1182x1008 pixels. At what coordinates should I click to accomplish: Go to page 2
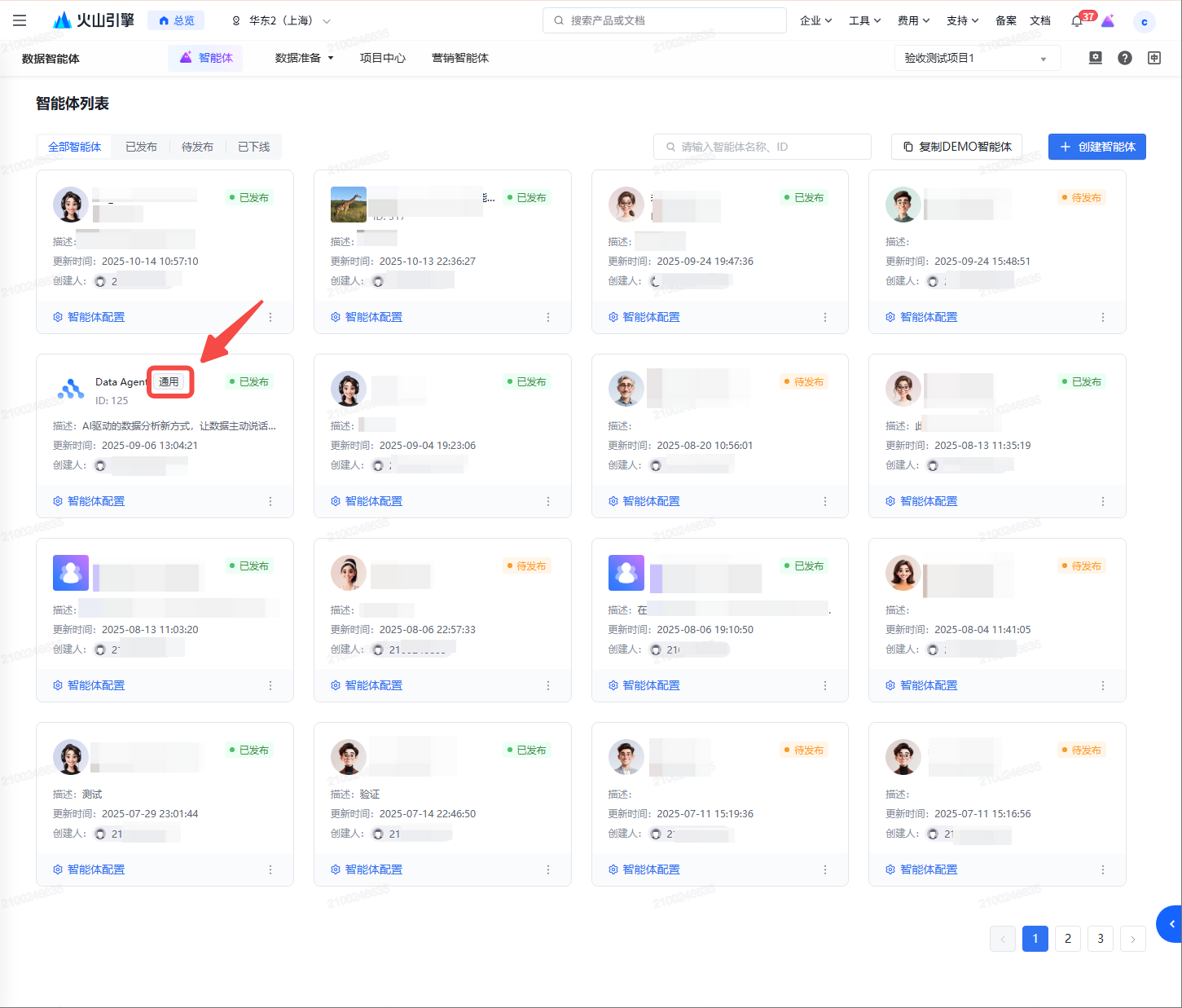coord(1068,939)
